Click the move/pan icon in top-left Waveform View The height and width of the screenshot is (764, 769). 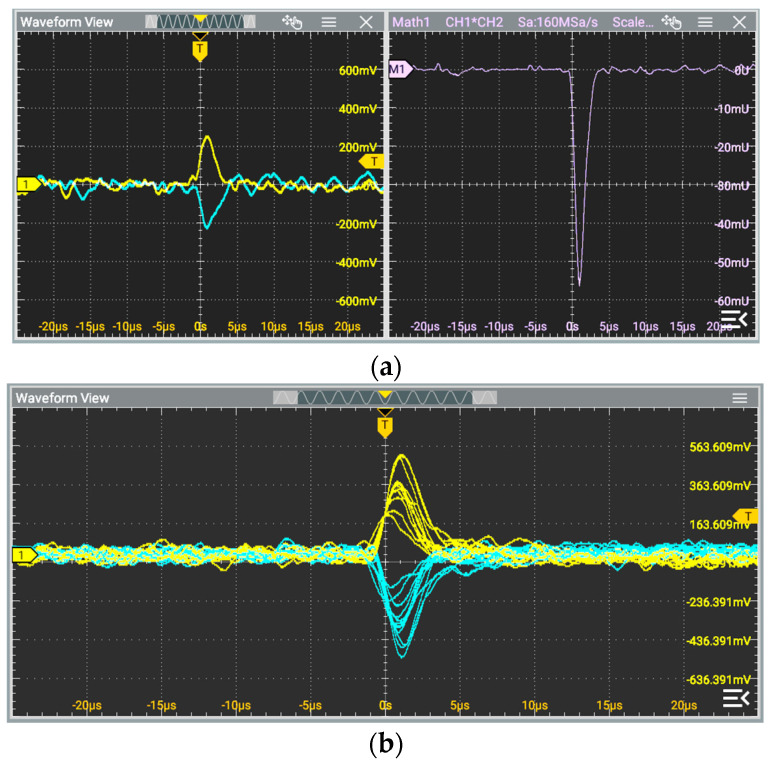coord(292,22)
